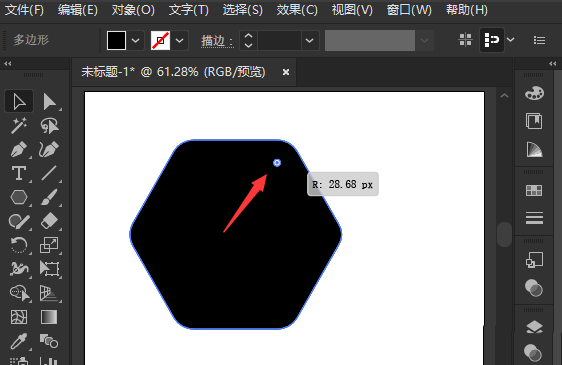This screenshot has width=562, height=365.
Task: Click the black fill color swatch
Action: [x=116, y=40]
